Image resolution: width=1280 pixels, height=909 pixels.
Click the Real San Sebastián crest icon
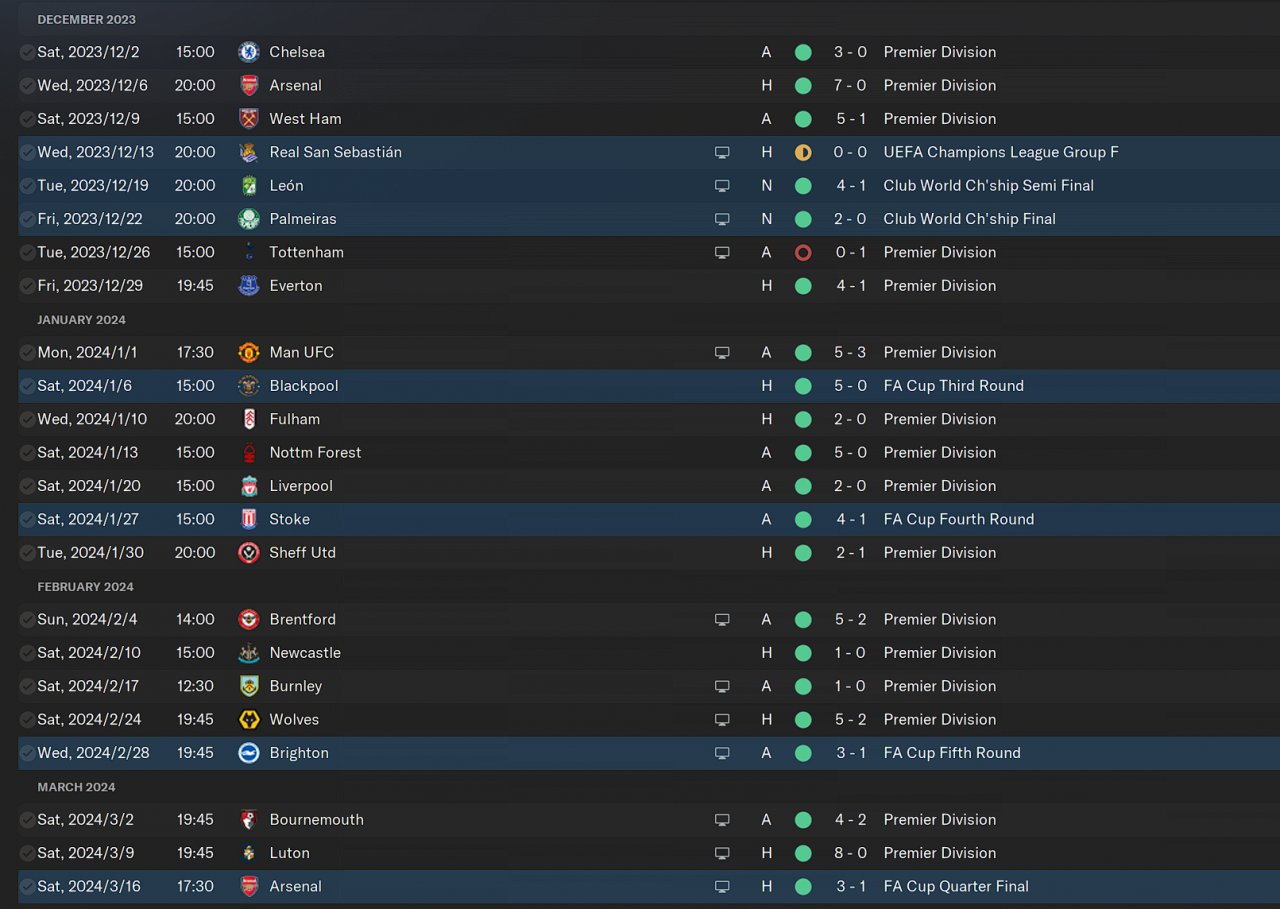coord(249,152)
